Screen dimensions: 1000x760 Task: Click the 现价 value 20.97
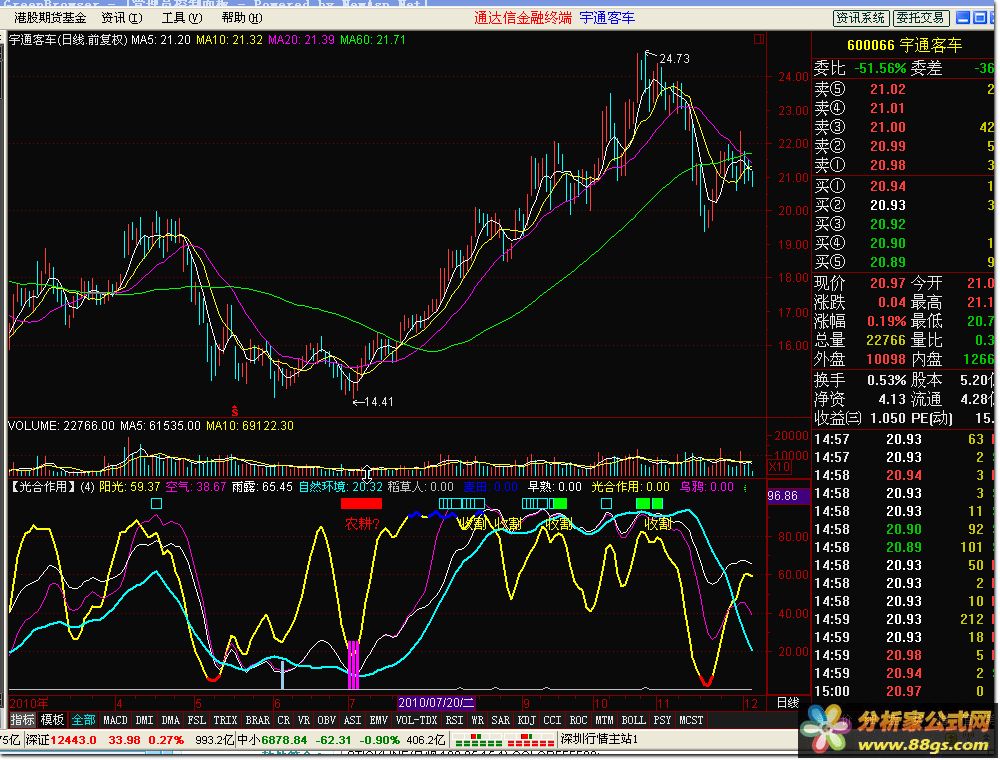888,283
